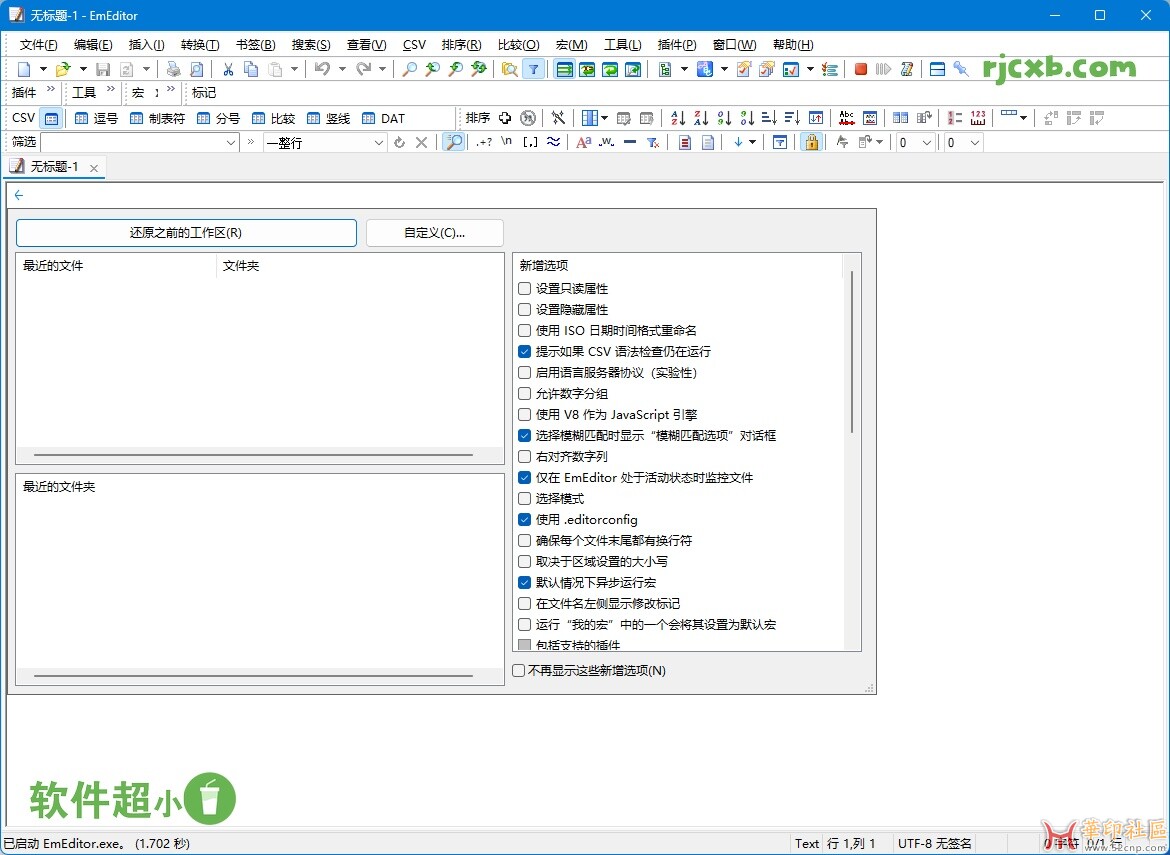Toggle the Filter funnel toolbar icon
The width and height of the screenshot is (1170, 855).
click(x=534, y=69)
